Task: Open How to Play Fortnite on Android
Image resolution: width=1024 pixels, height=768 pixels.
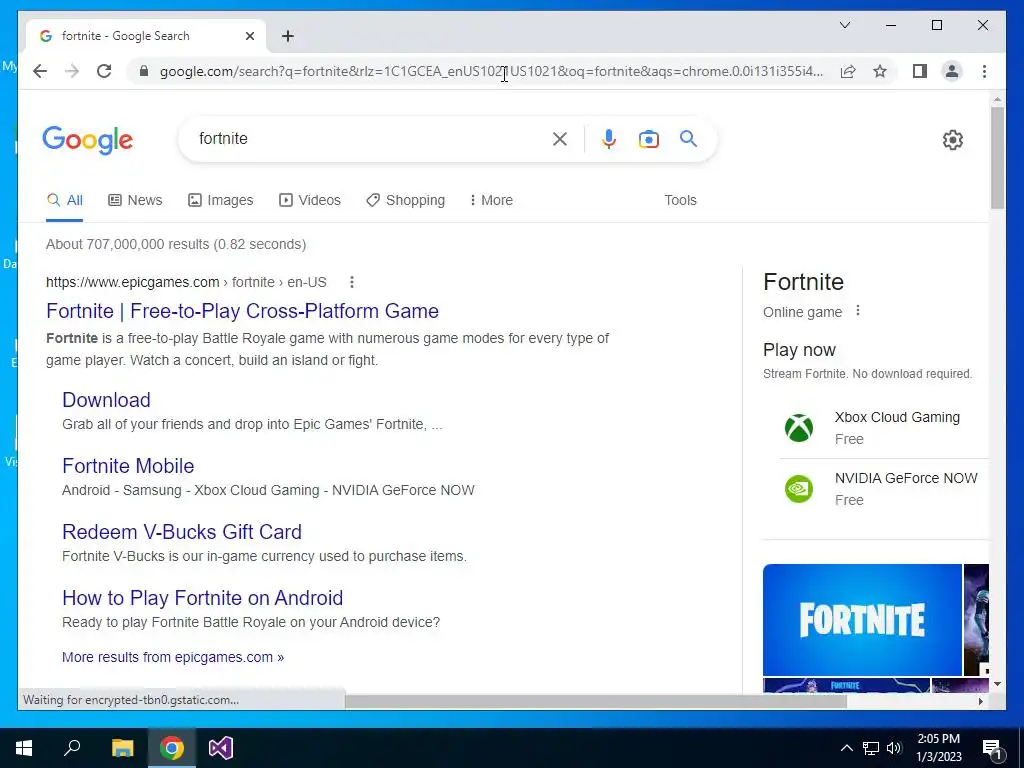Action: click(x=202, y=598)
